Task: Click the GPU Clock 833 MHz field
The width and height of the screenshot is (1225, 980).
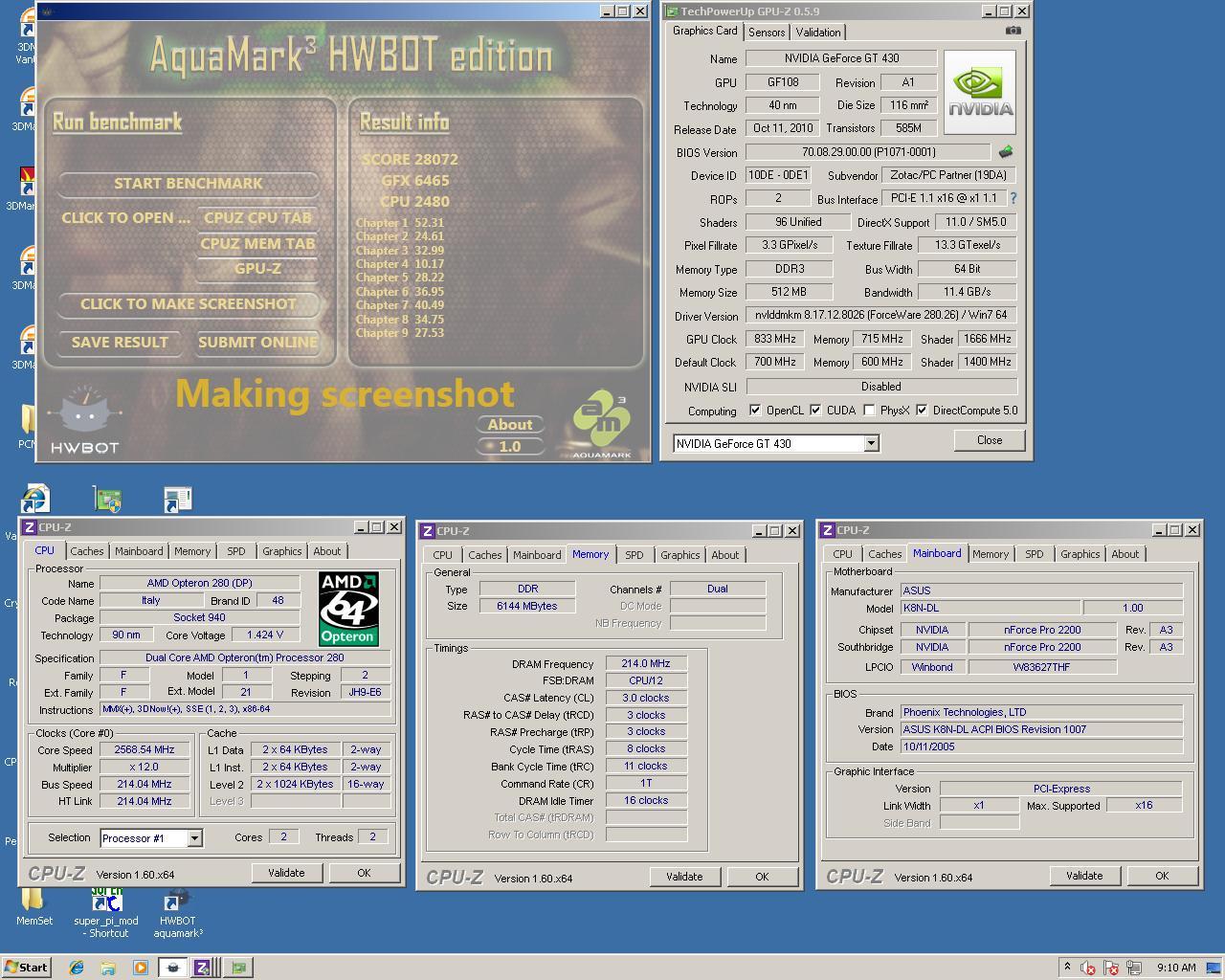Action: pos(775,339)
